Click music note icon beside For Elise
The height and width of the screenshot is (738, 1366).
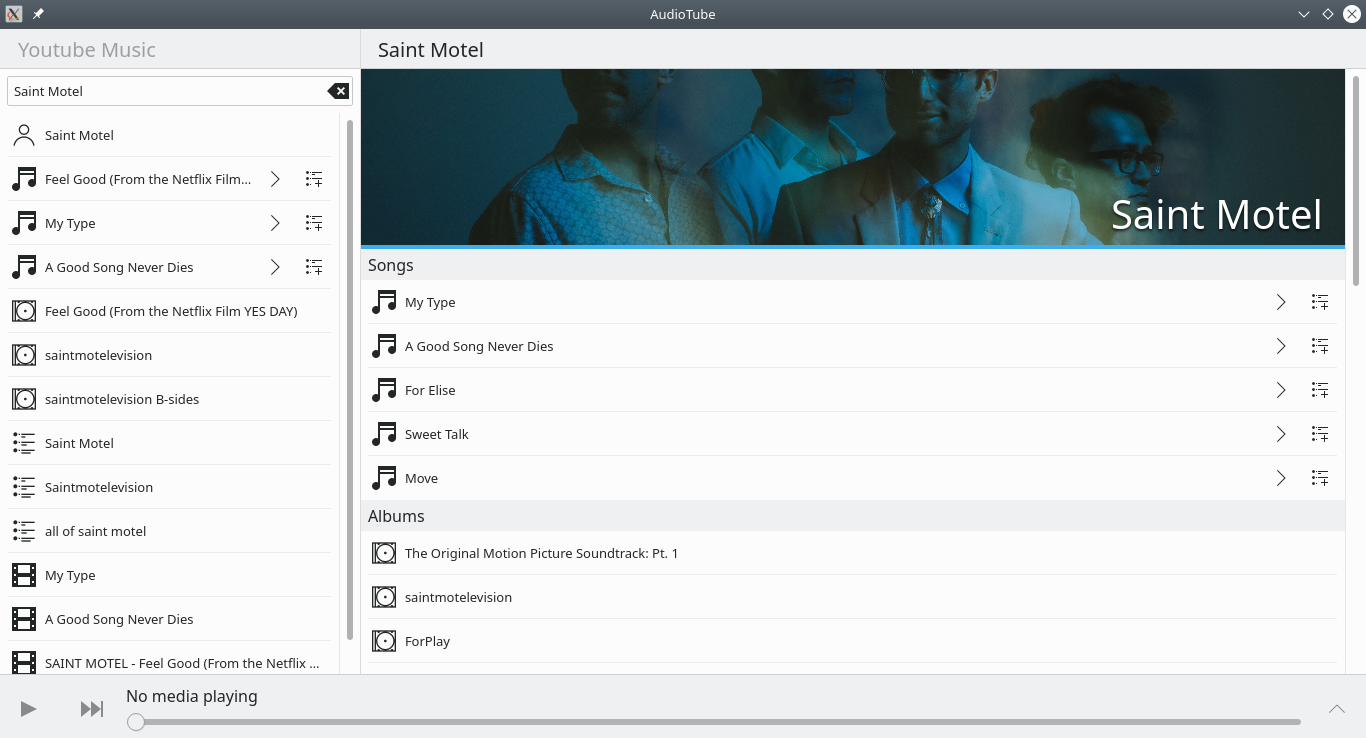pos(384,390)
